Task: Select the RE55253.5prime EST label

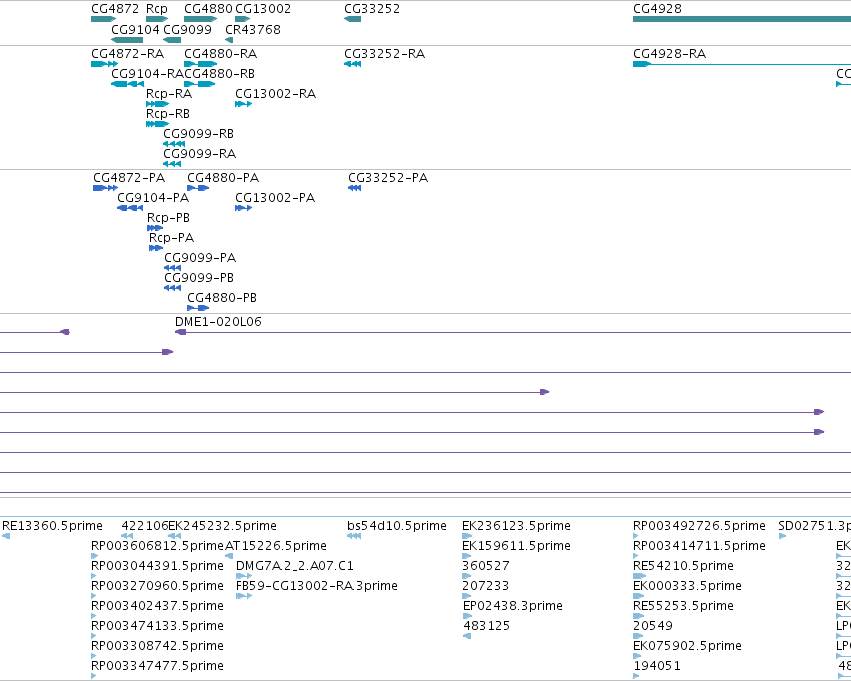Action: click(x=683, y=607)
